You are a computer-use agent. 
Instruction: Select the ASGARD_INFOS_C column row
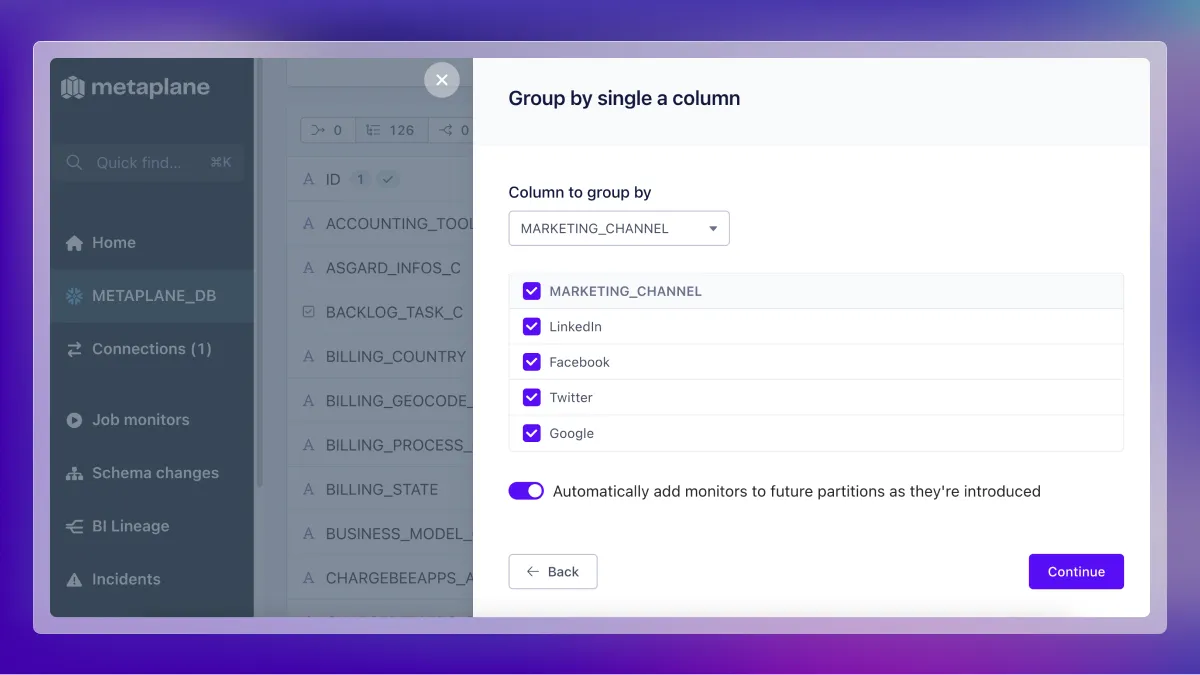[x=380, y=268]
